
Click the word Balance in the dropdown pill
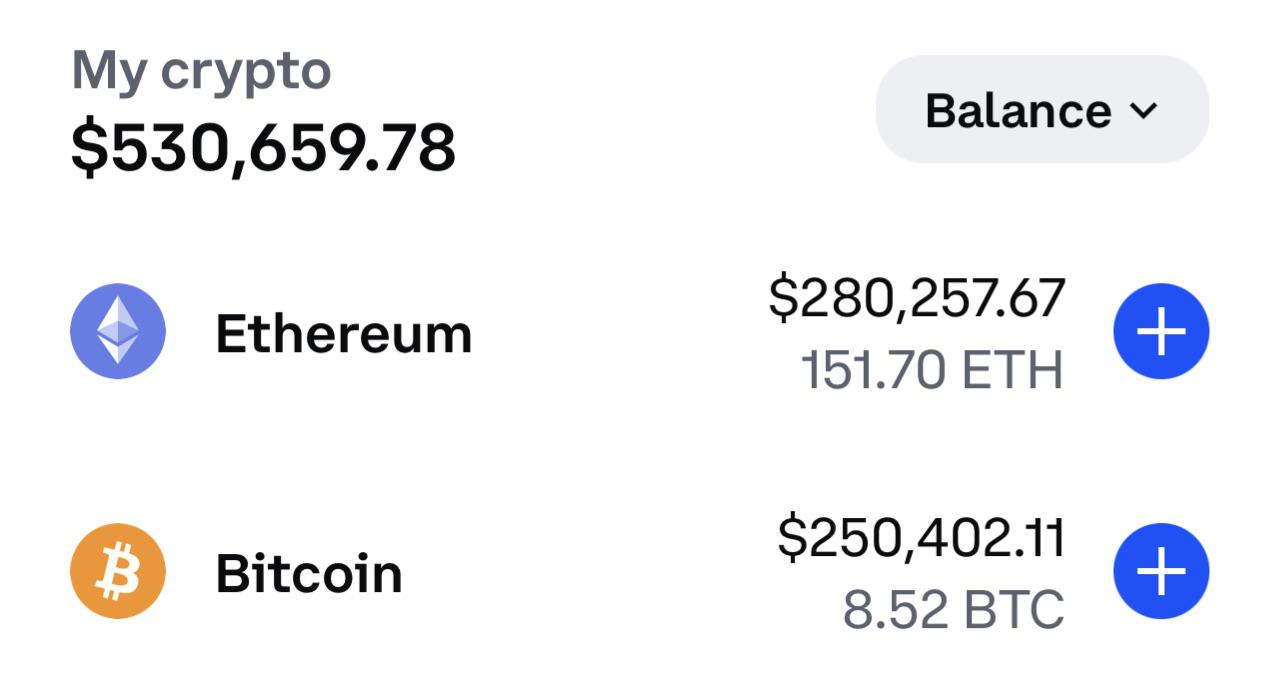tap(1017, 110)
